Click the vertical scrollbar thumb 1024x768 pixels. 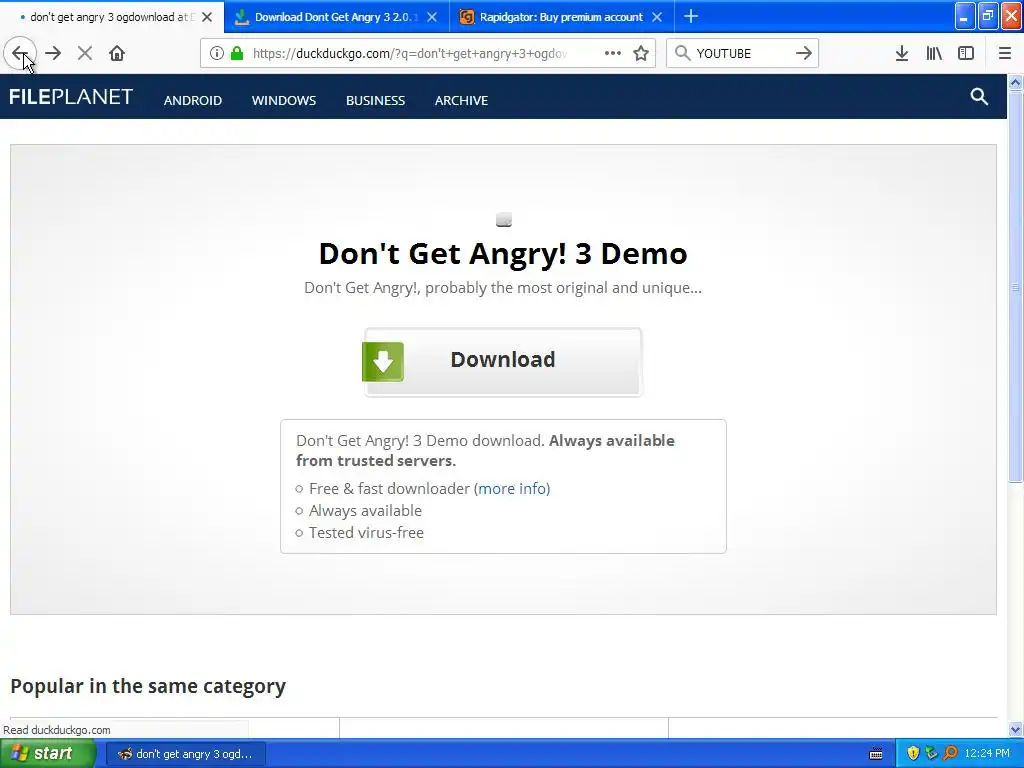(1016, 287)
